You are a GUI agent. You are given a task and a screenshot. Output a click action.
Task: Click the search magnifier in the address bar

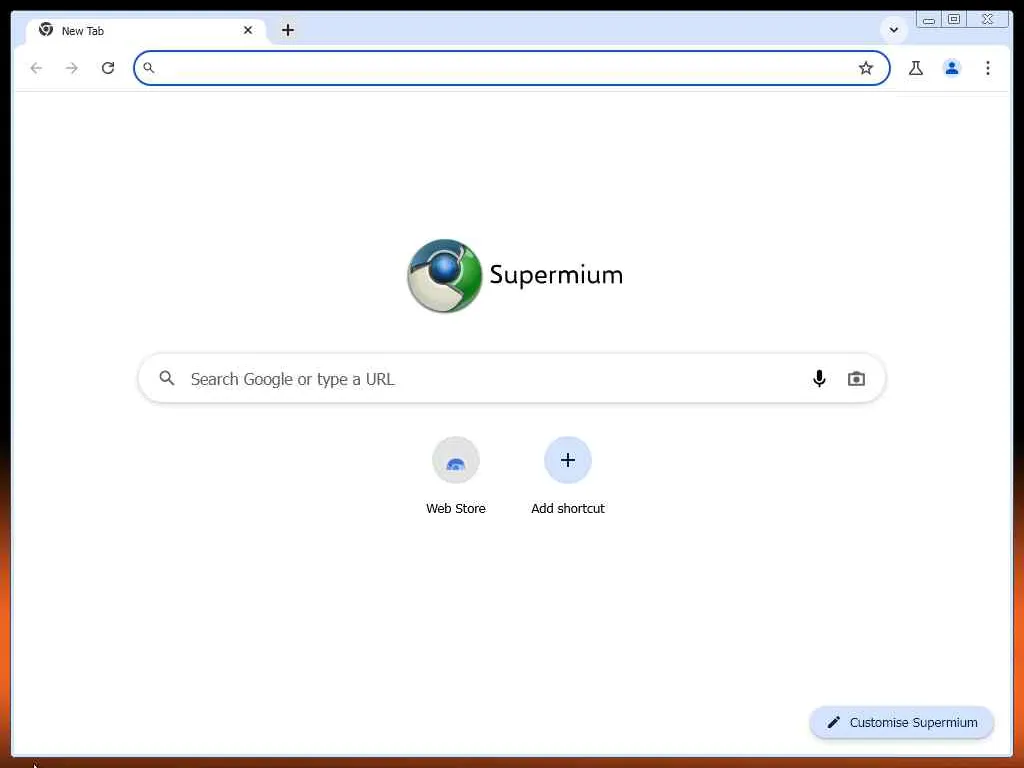point(149,68)
